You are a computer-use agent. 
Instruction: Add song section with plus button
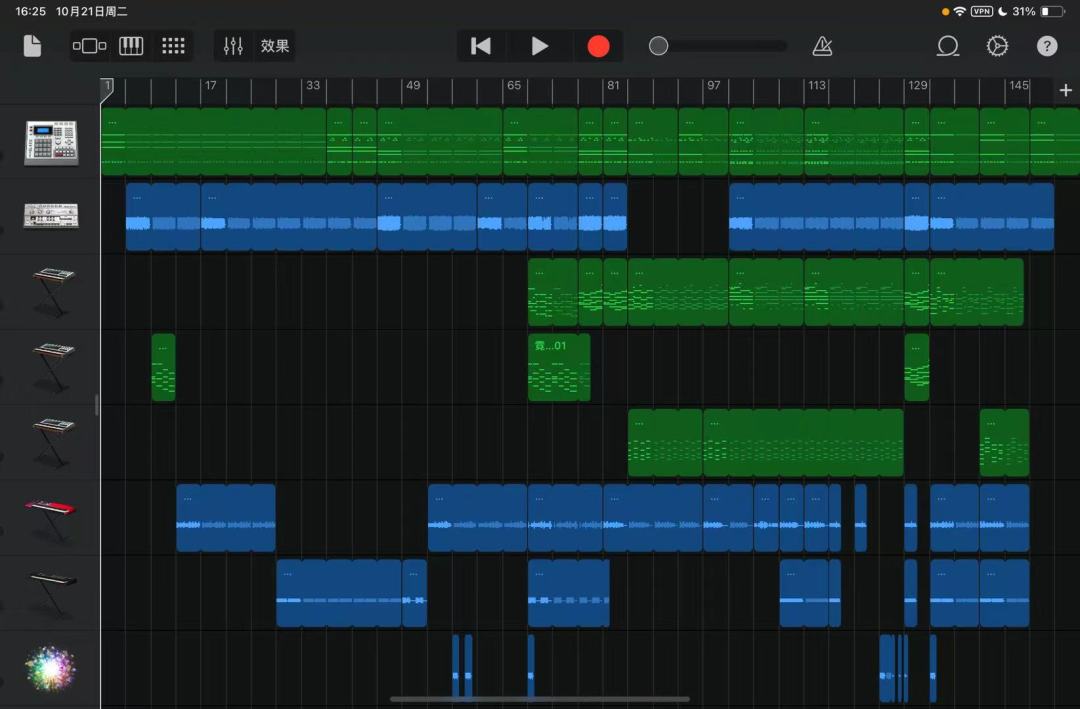(1065, 90)
